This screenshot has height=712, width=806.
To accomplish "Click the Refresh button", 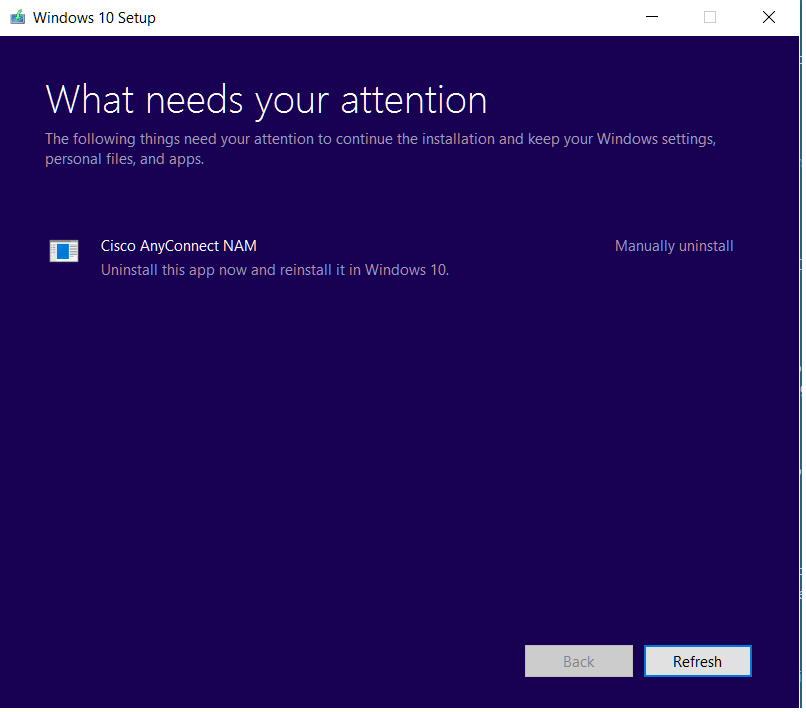I will point(698,661).
